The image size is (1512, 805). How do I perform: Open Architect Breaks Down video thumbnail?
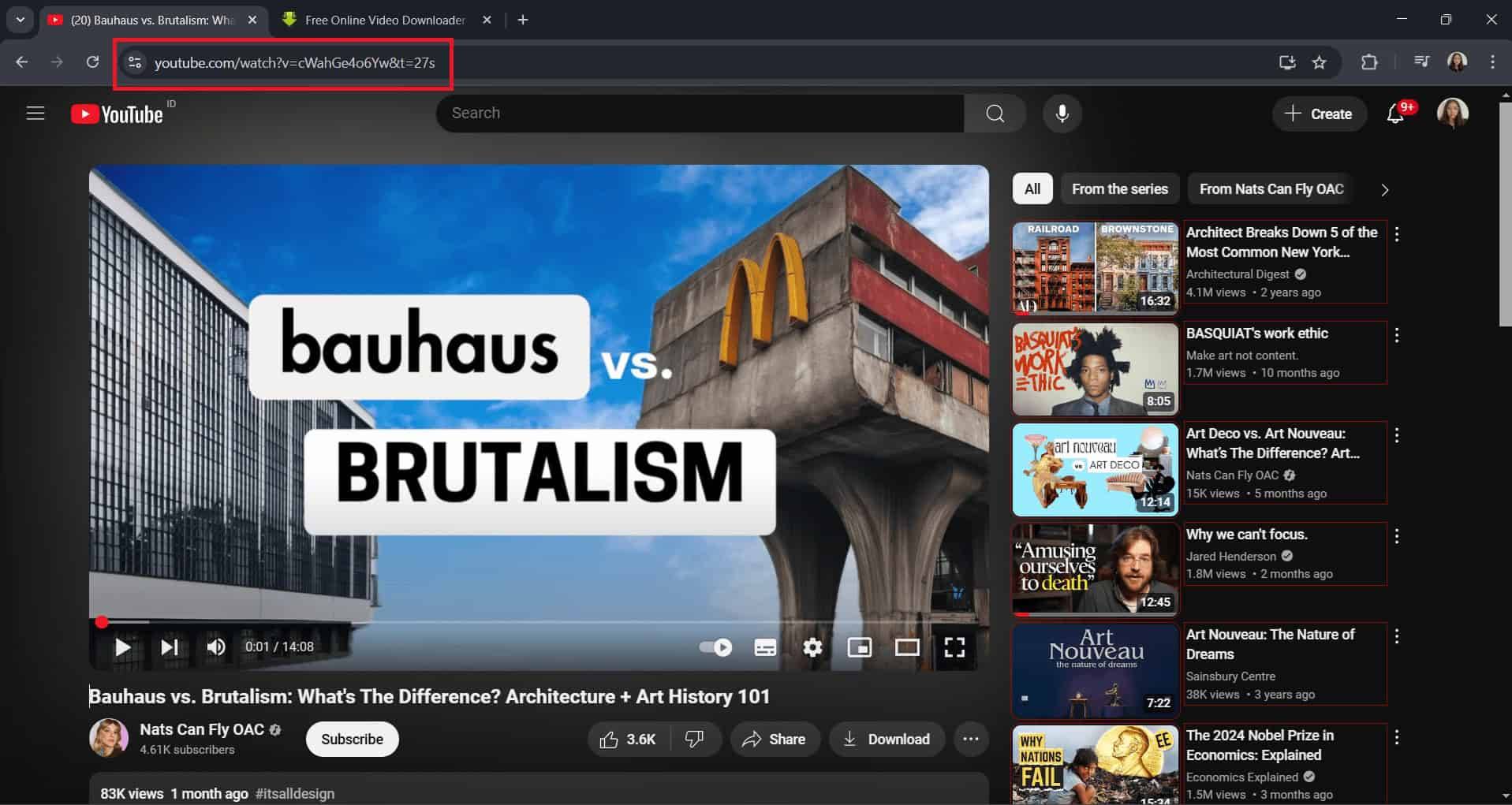pos(1095,268)
